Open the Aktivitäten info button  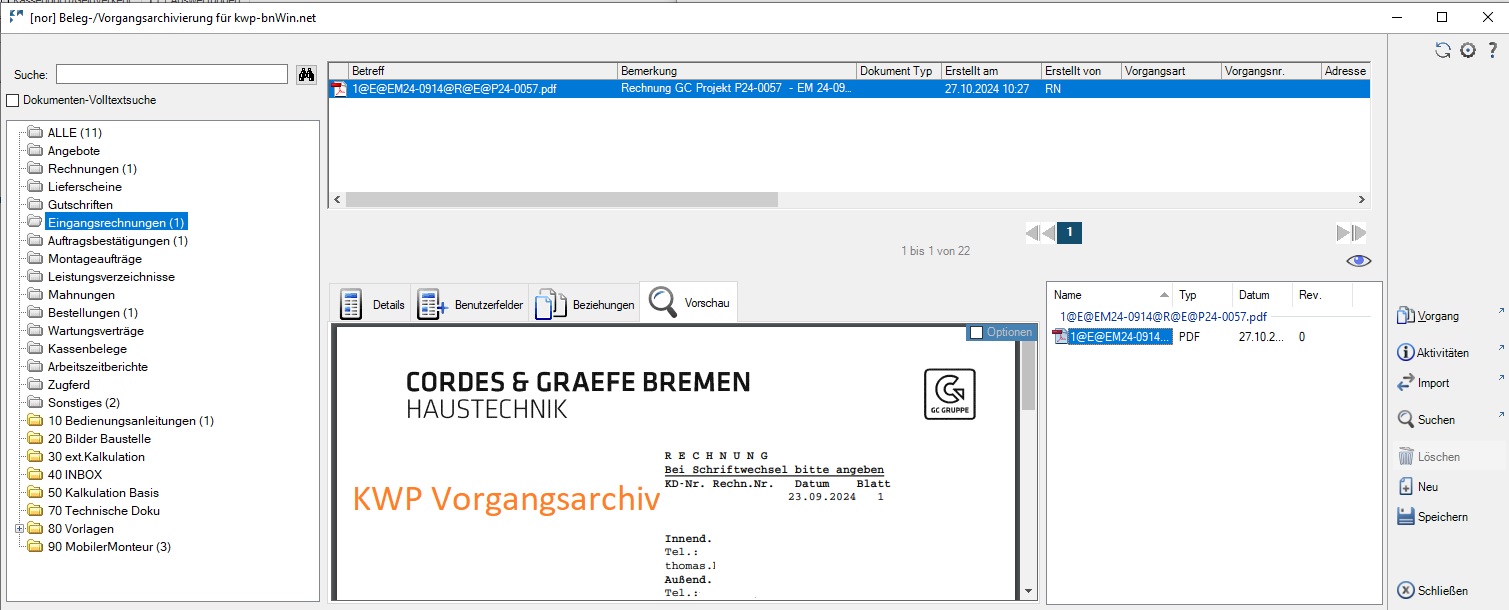(x=1433, y=353)
